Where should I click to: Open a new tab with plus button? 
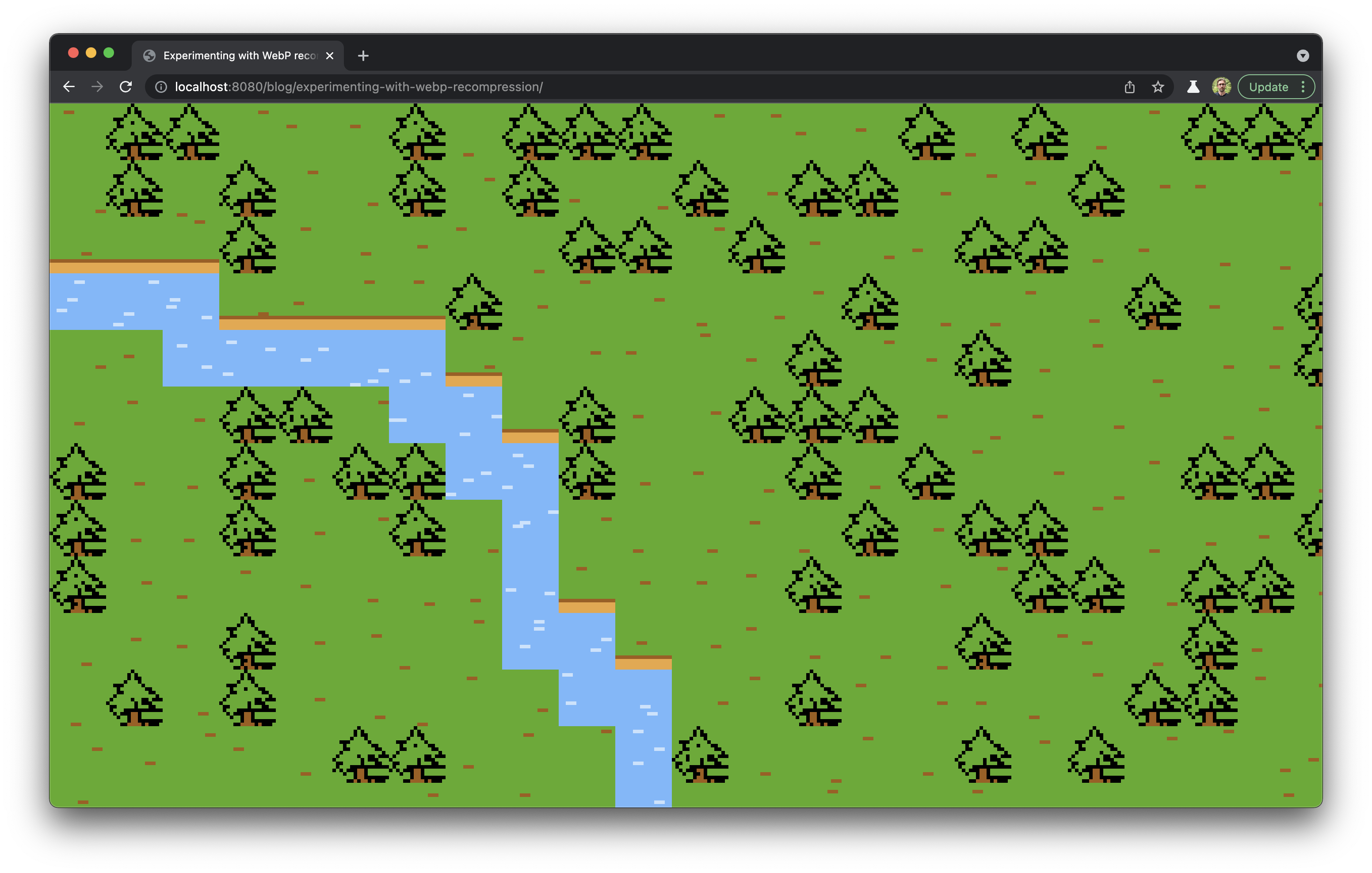pyautogui.click(x=363, y=55)
